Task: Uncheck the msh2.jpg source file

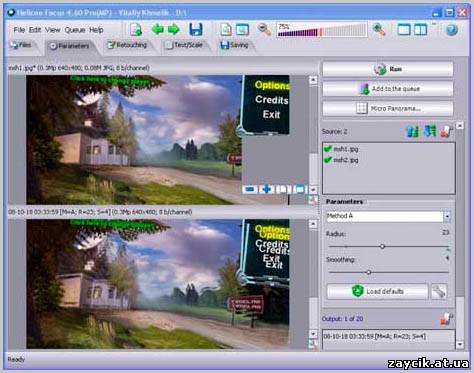Action: tap(328, 160)
